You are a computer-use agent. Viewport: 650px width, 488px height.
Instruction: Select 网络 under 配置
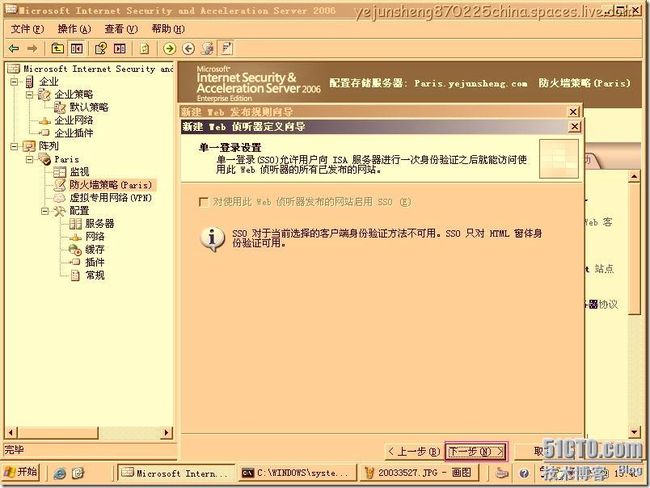coord(95,236)
